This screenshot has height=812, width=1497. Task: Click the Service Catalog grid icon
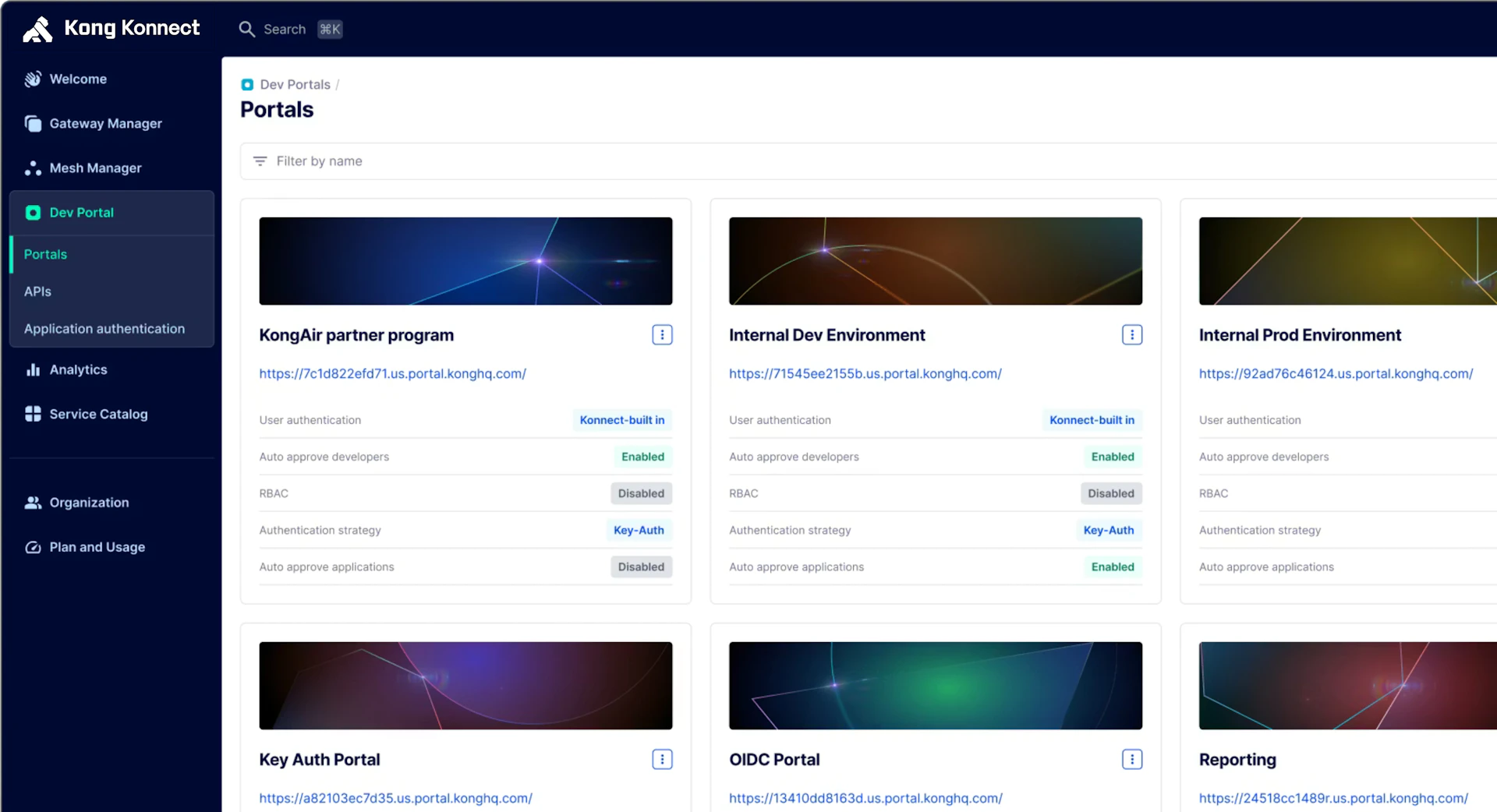click(x=33, y=414)
